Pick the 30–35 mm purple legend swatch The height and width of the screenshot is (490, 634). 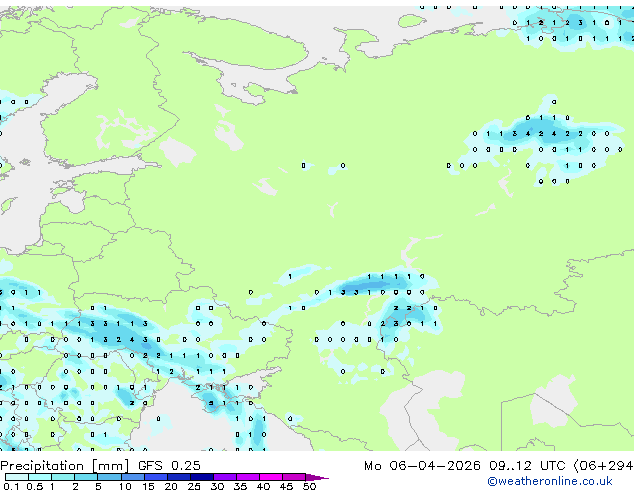pyautogui.click(x=225, y=477)
